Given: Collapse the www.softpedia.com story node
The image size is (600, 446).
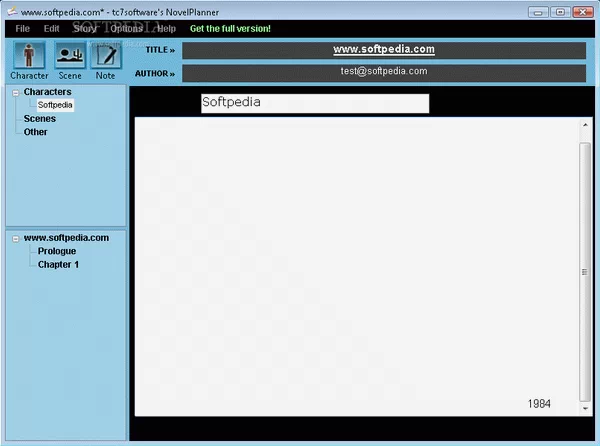Looking at the screenshot, I should (16, 239).
